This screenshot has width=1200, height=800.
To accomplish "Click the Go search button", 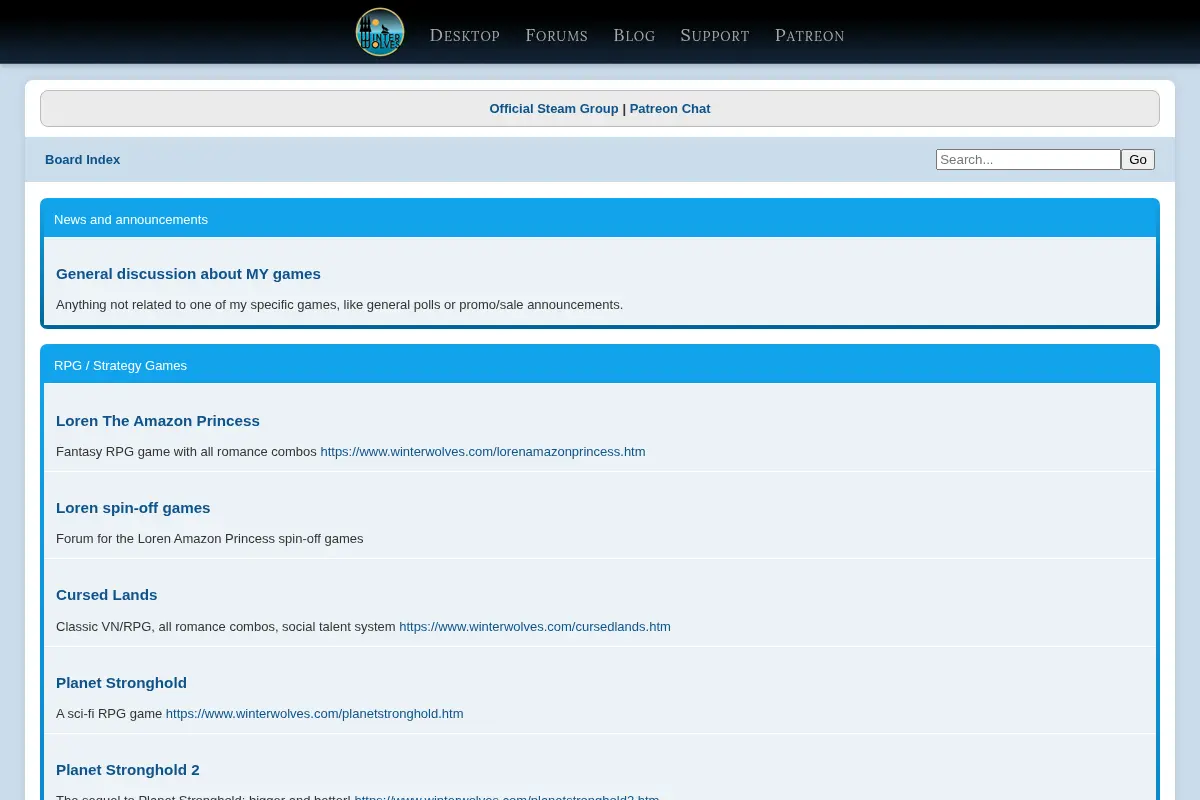I will [x=1138, y=160].
